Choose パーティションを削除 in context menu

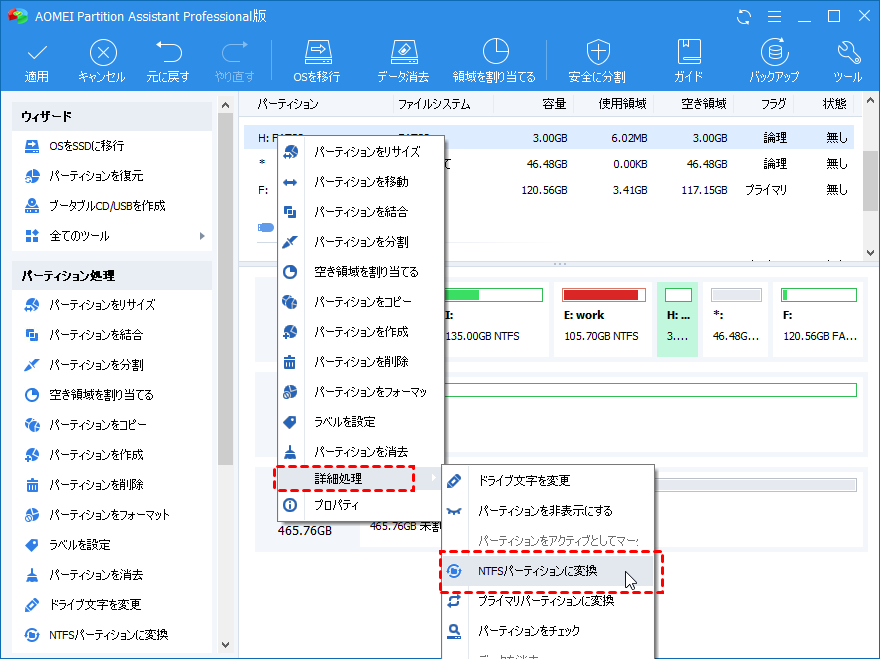coord(361,362)
